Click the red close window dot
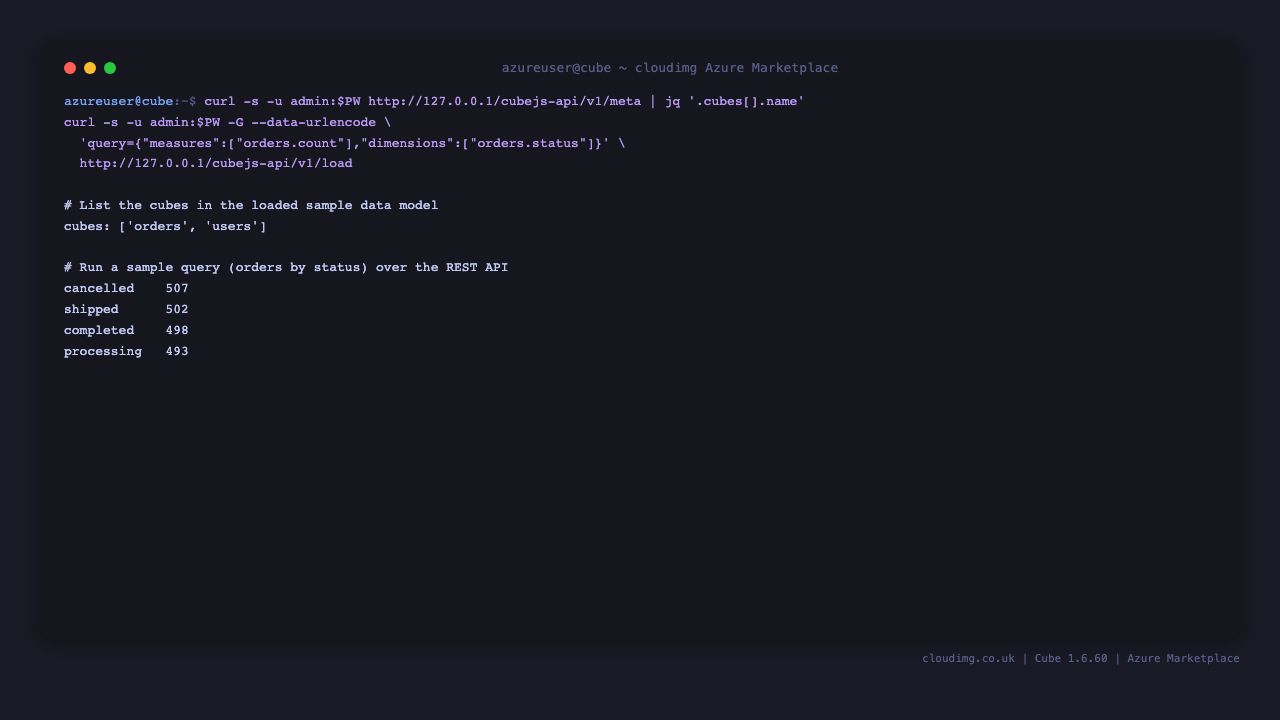1280x720 pixels. (70, 68)
